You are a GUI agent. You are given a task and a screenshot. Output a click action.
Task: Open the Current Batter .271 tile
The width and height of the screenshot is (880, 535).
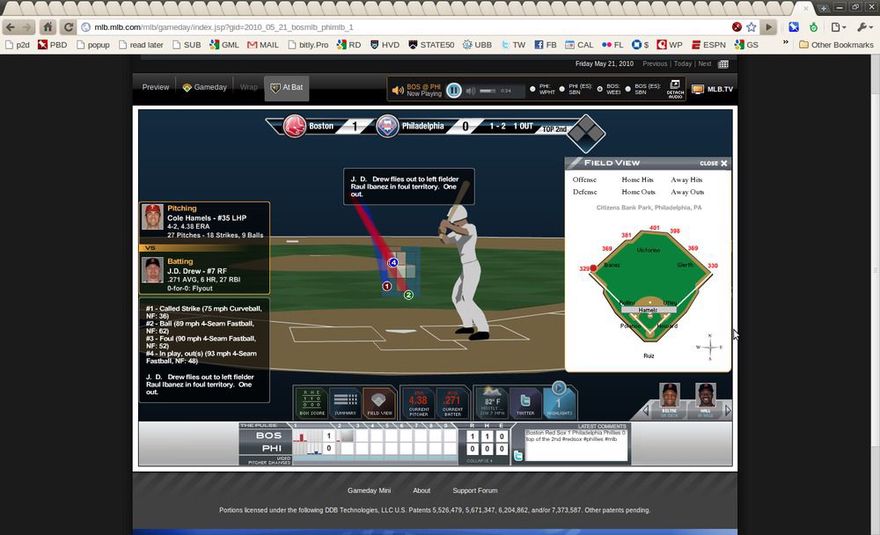point(452,403)
